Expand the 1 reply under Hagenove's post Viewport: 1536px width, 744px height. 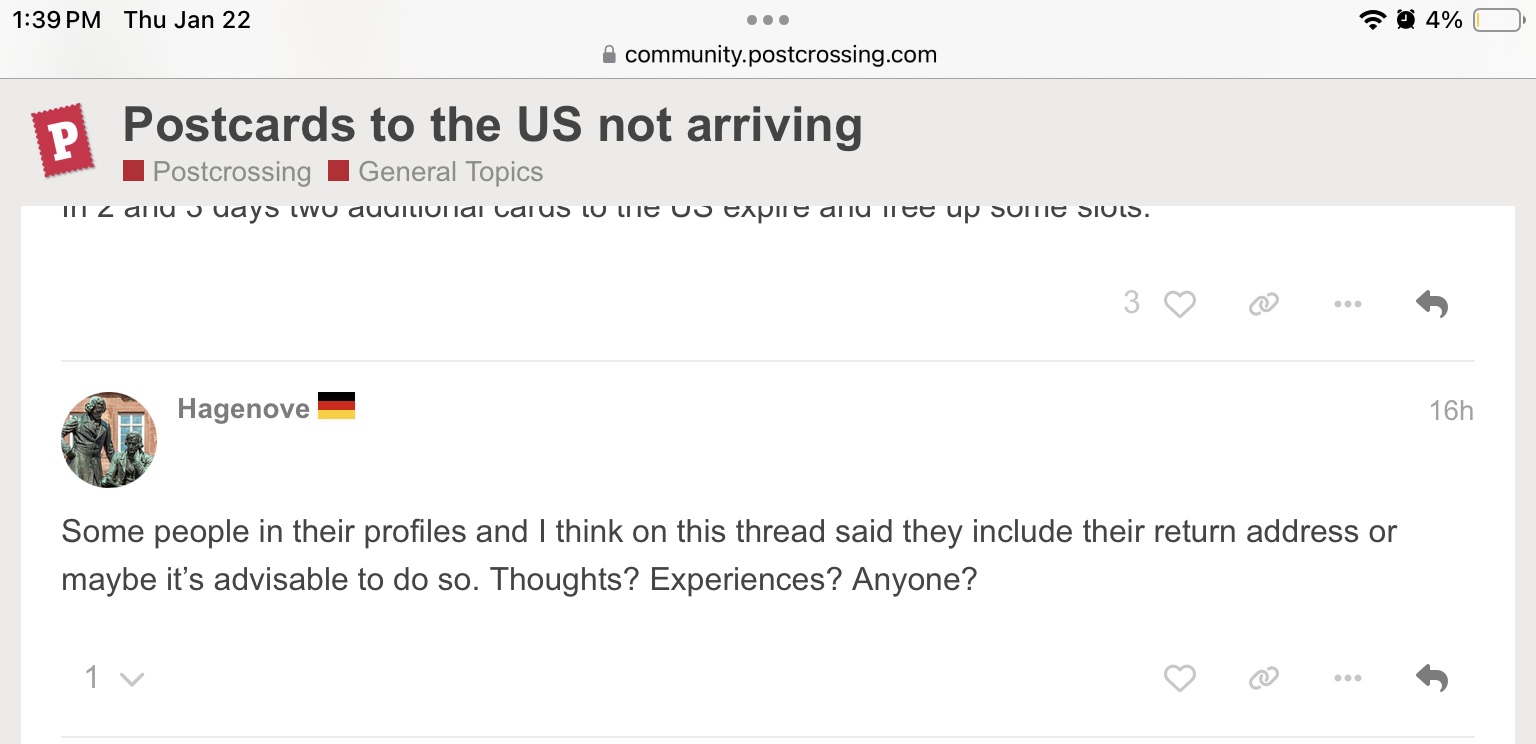[114, 679]
